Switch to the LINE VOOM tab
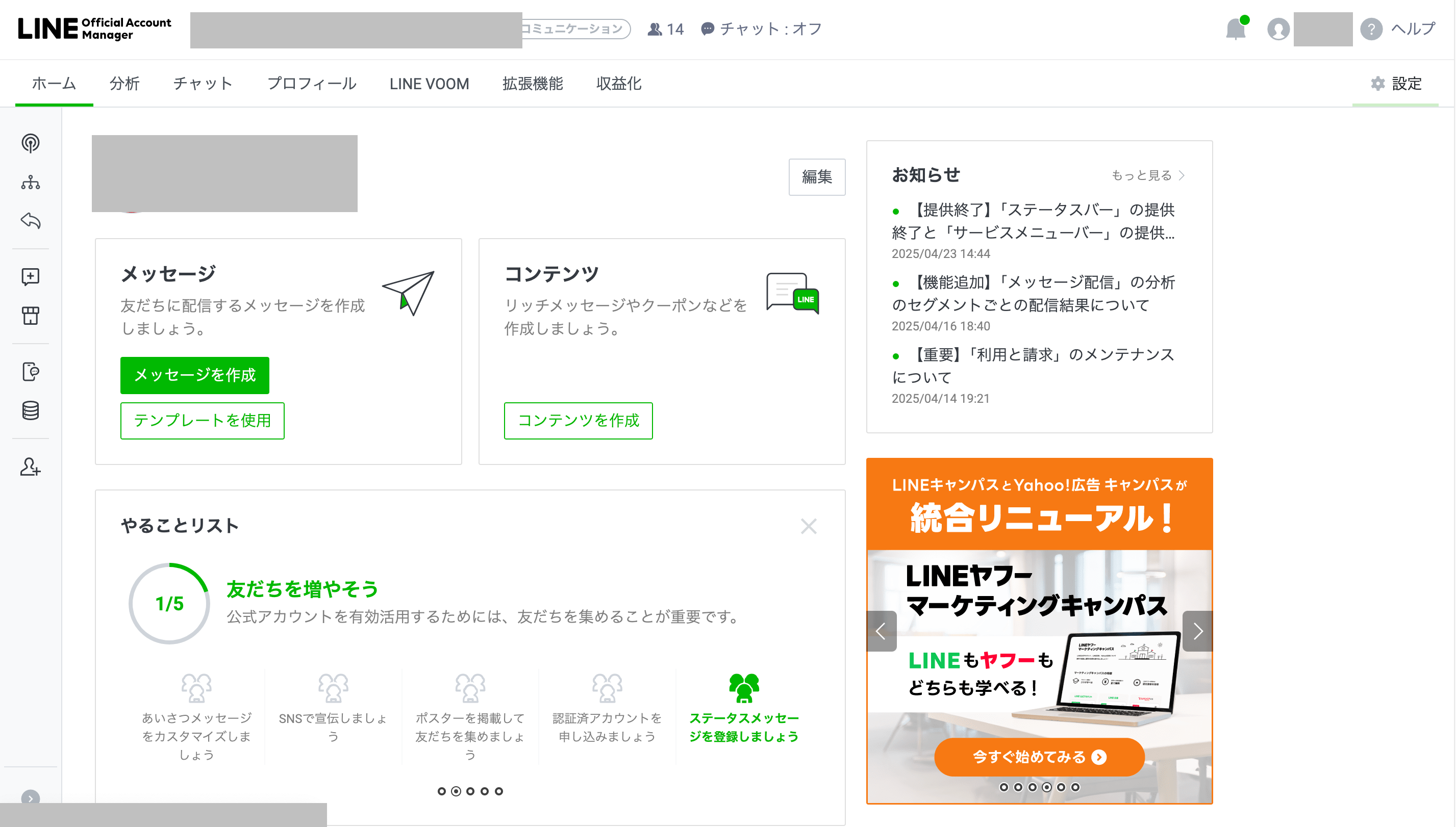 429,84
